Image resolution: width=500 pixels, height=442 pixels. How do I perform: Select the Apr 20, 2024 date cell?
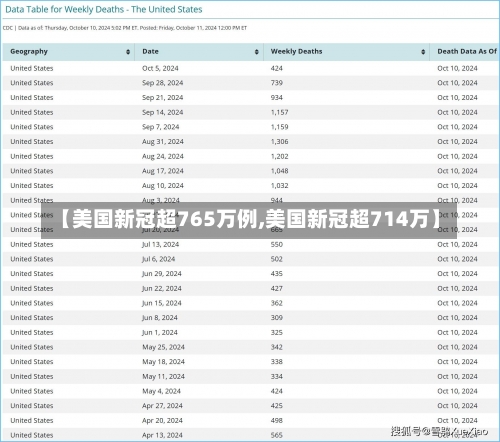point(162,420)
